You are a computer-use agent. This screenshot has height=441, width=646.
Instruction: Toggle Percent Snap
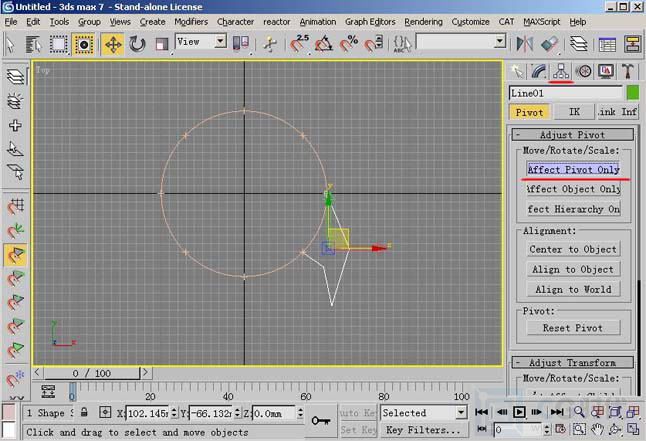point(349,43)
